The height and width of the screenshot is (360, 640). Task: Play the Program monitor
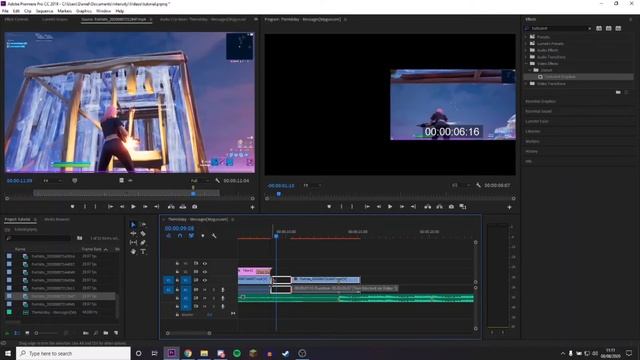[x=390, y=207]
